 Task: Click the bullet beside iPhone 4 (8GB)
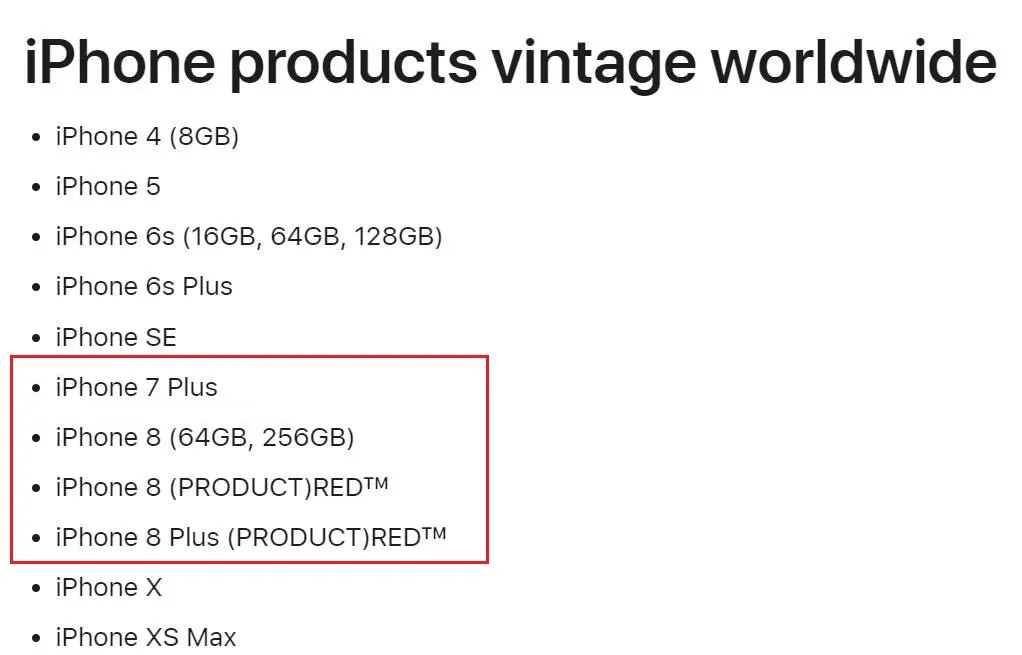36,138
